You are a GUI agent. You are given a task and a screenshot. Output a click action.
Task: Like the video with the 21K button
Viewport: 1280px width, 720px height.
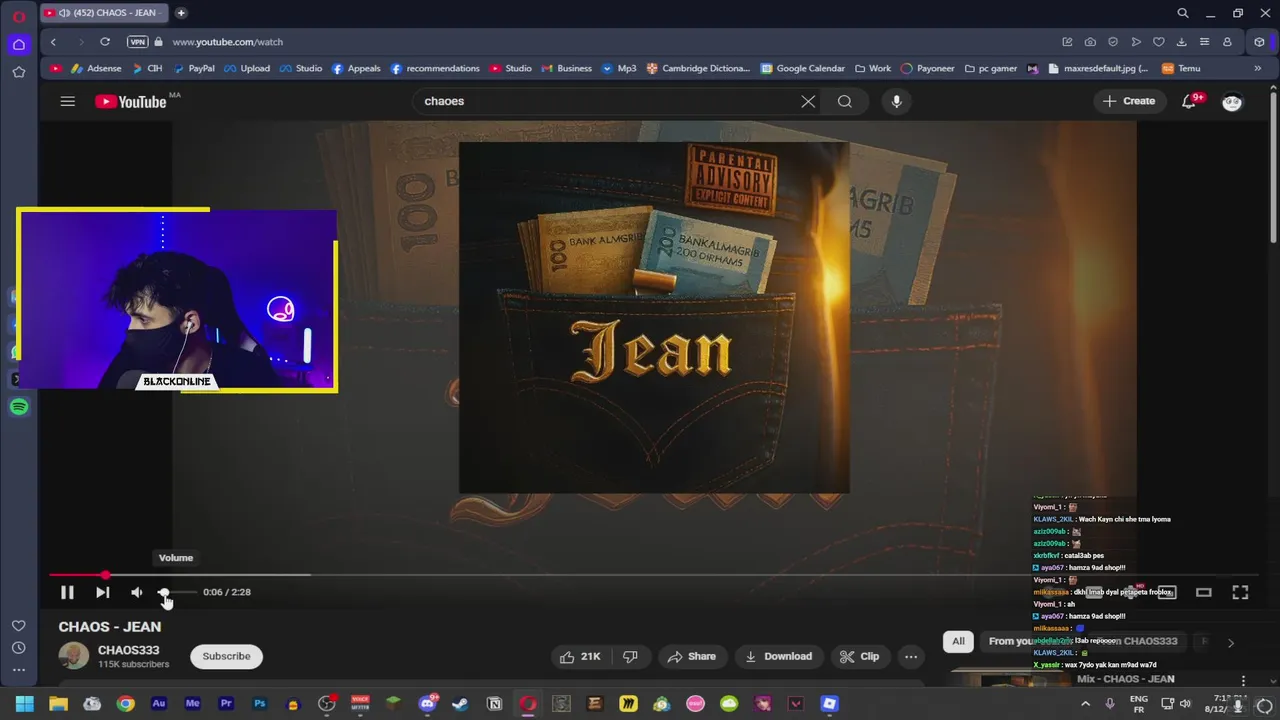580,656
